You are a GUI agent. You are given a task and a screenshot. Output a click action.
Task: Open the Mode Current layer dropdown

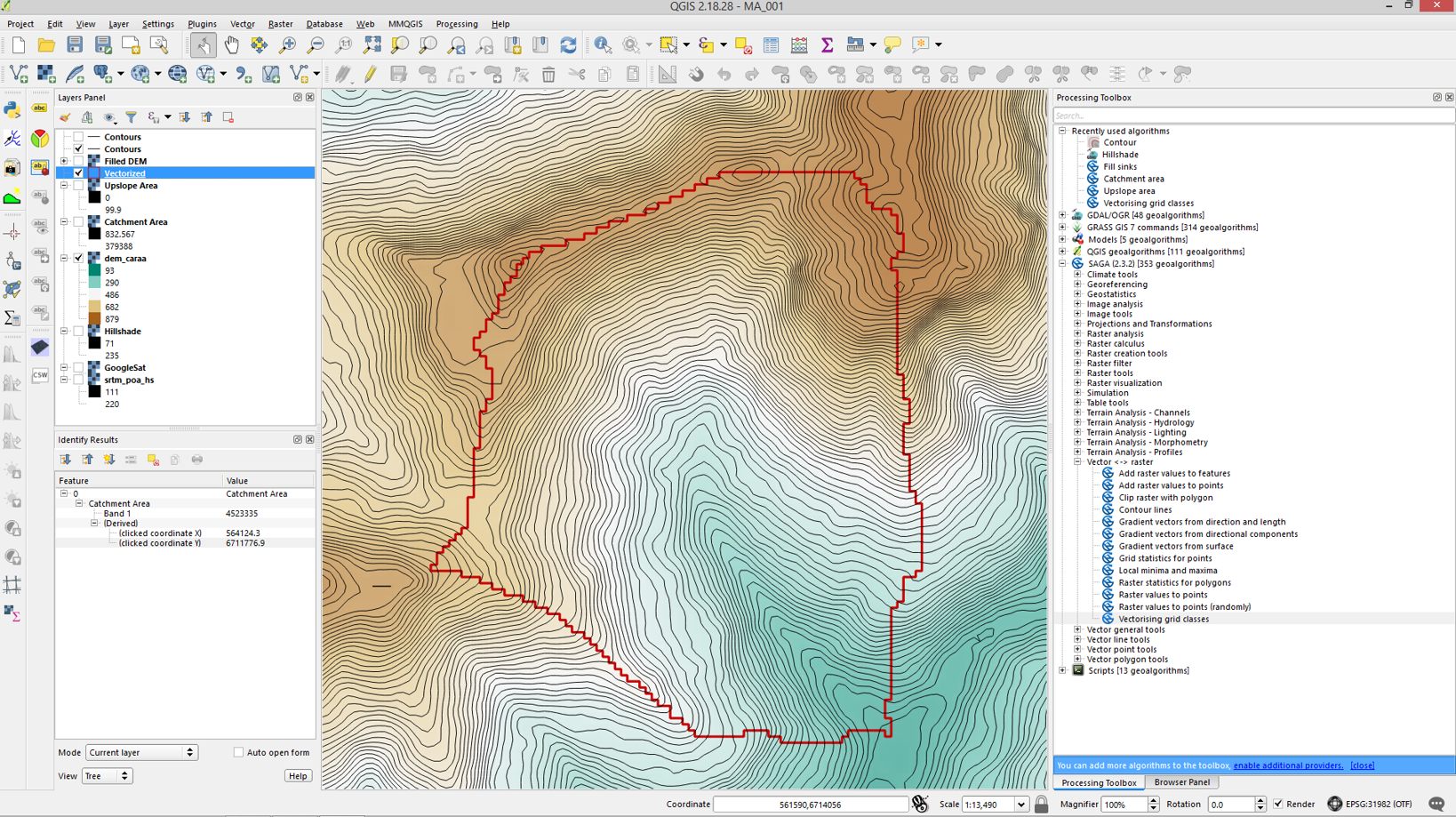[141, 752]
